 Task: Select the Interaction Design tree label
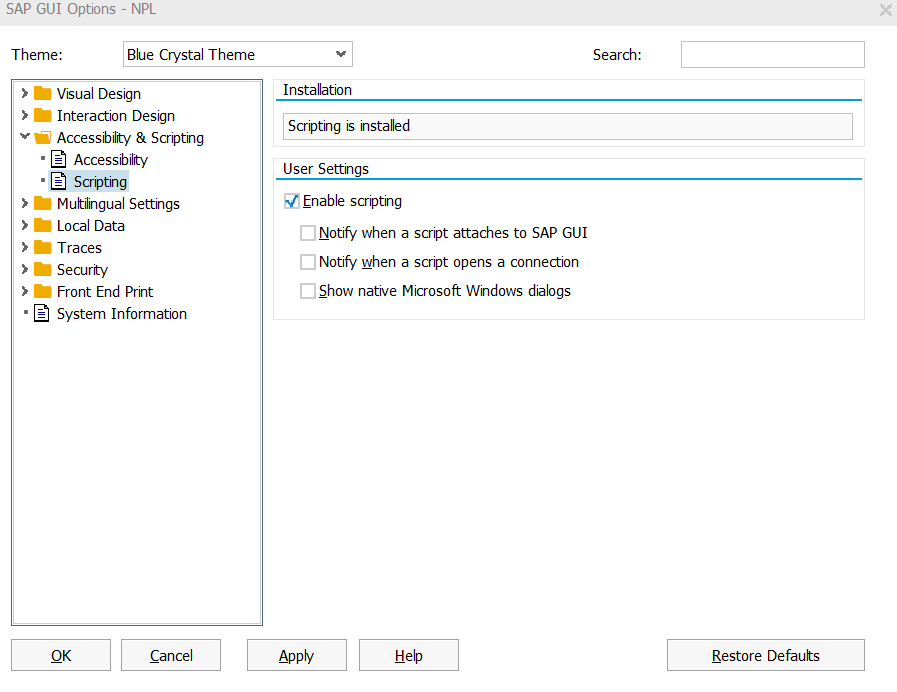[x=116, y=116]
